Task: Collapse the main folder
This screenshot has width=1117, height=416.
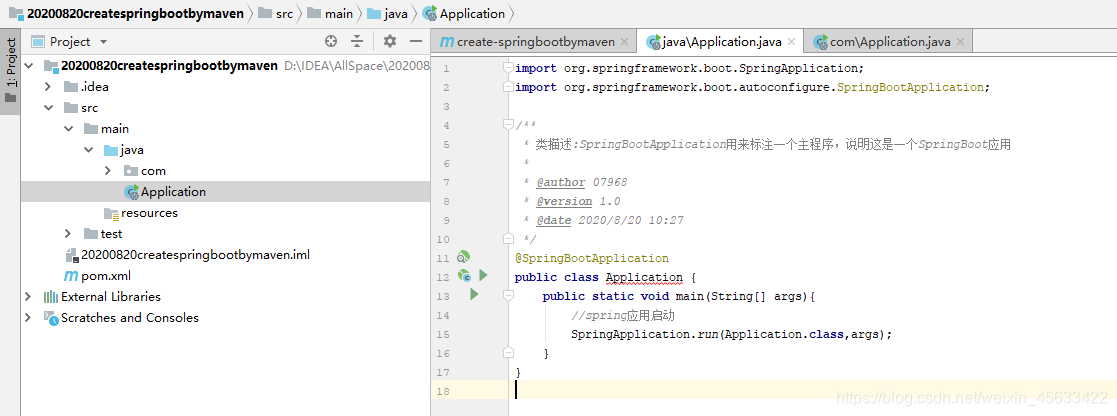Action: [68, 129]
